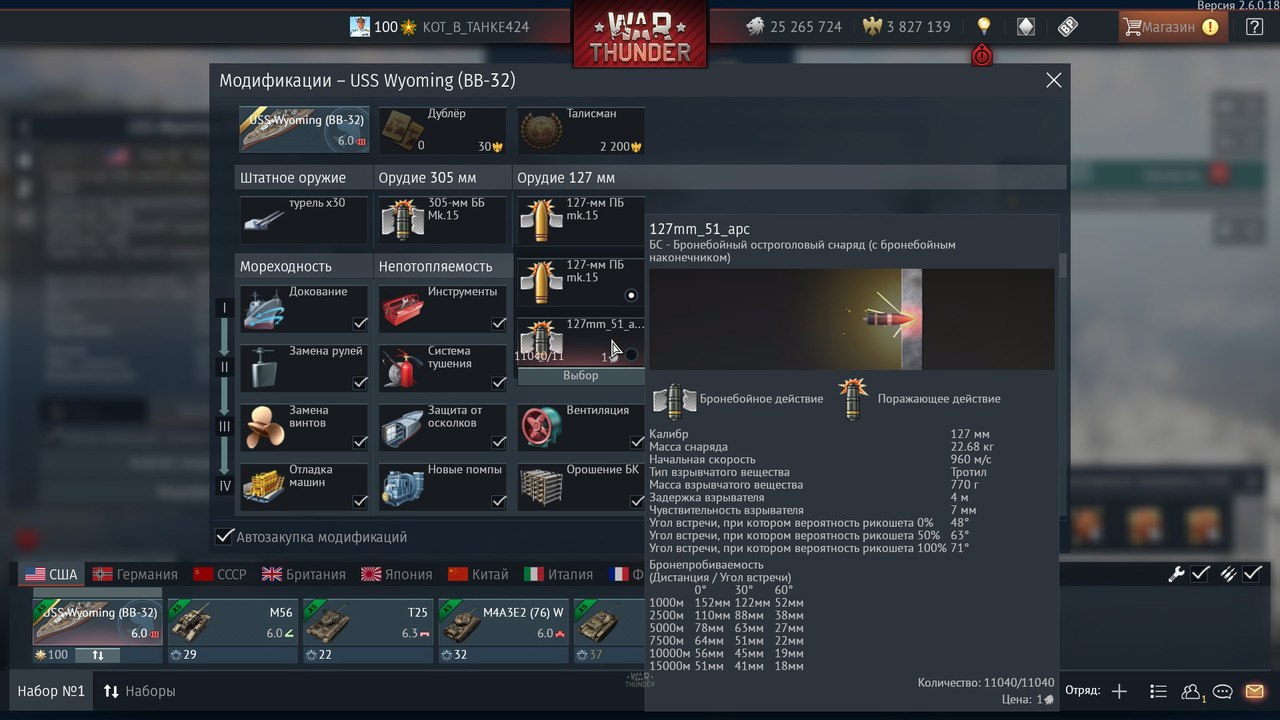Click the турель x30 weapon item

[x=304, y=220]
